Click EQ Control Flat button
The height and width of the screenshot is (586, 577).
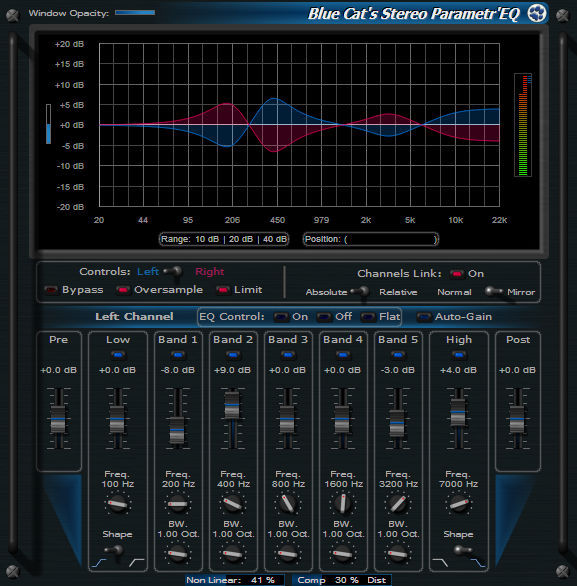pos(368,317)
